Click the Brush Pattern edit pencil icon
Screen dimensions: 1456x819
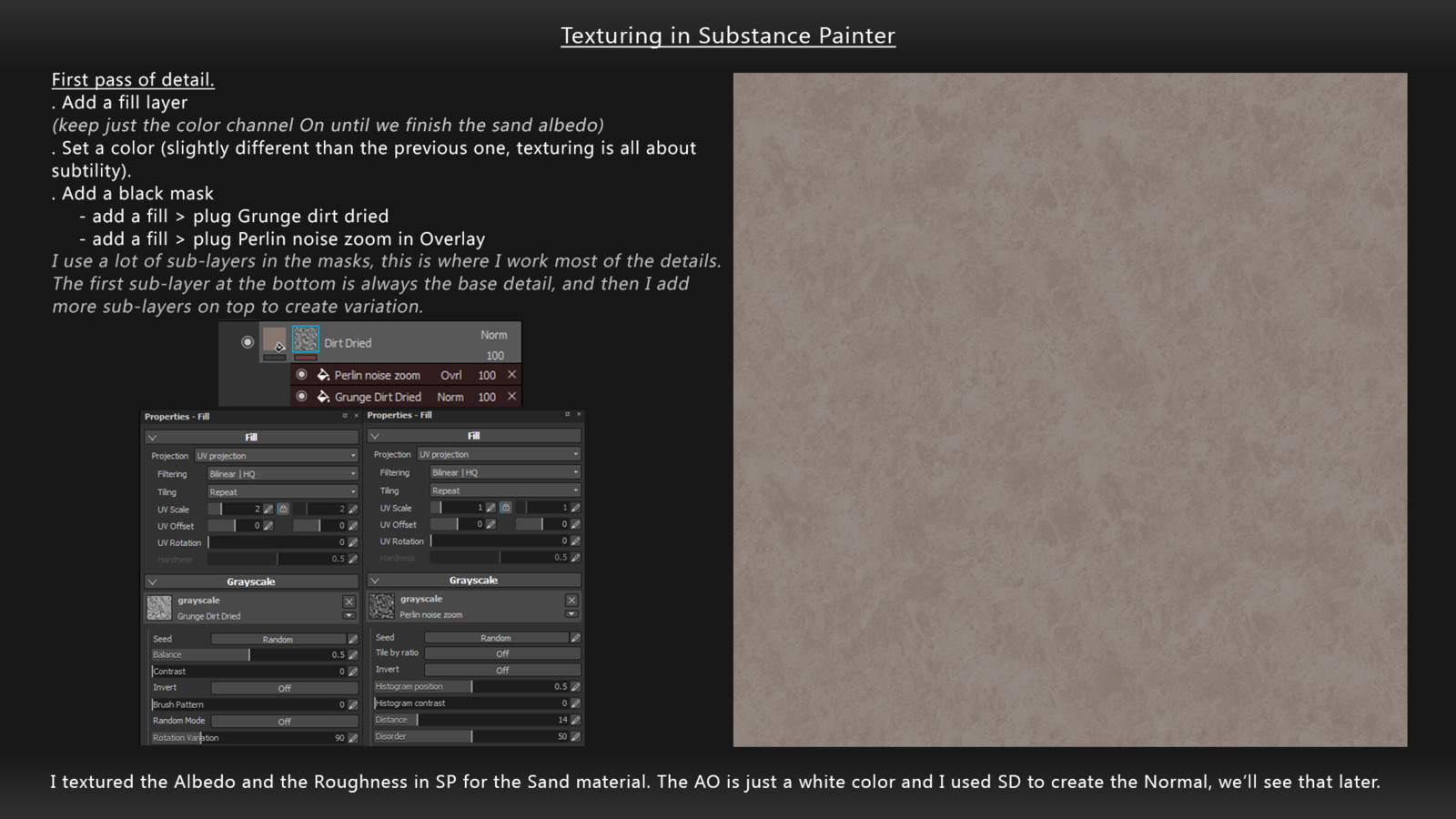coord(352,704)
